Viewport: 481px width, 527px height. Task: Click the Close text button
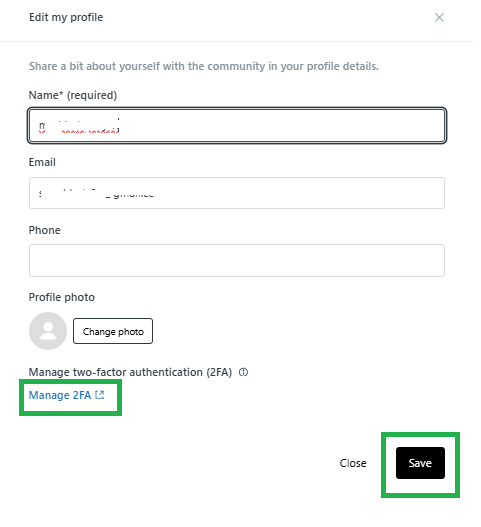point(353,463)
